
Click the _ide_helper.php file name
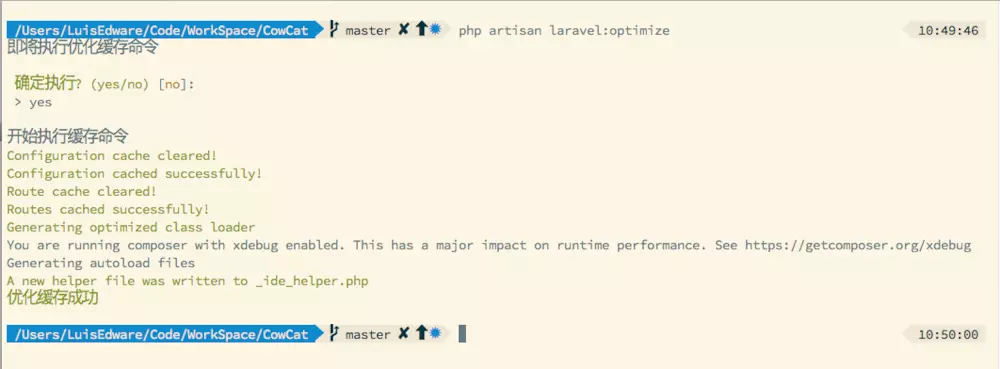click(311, 281)
